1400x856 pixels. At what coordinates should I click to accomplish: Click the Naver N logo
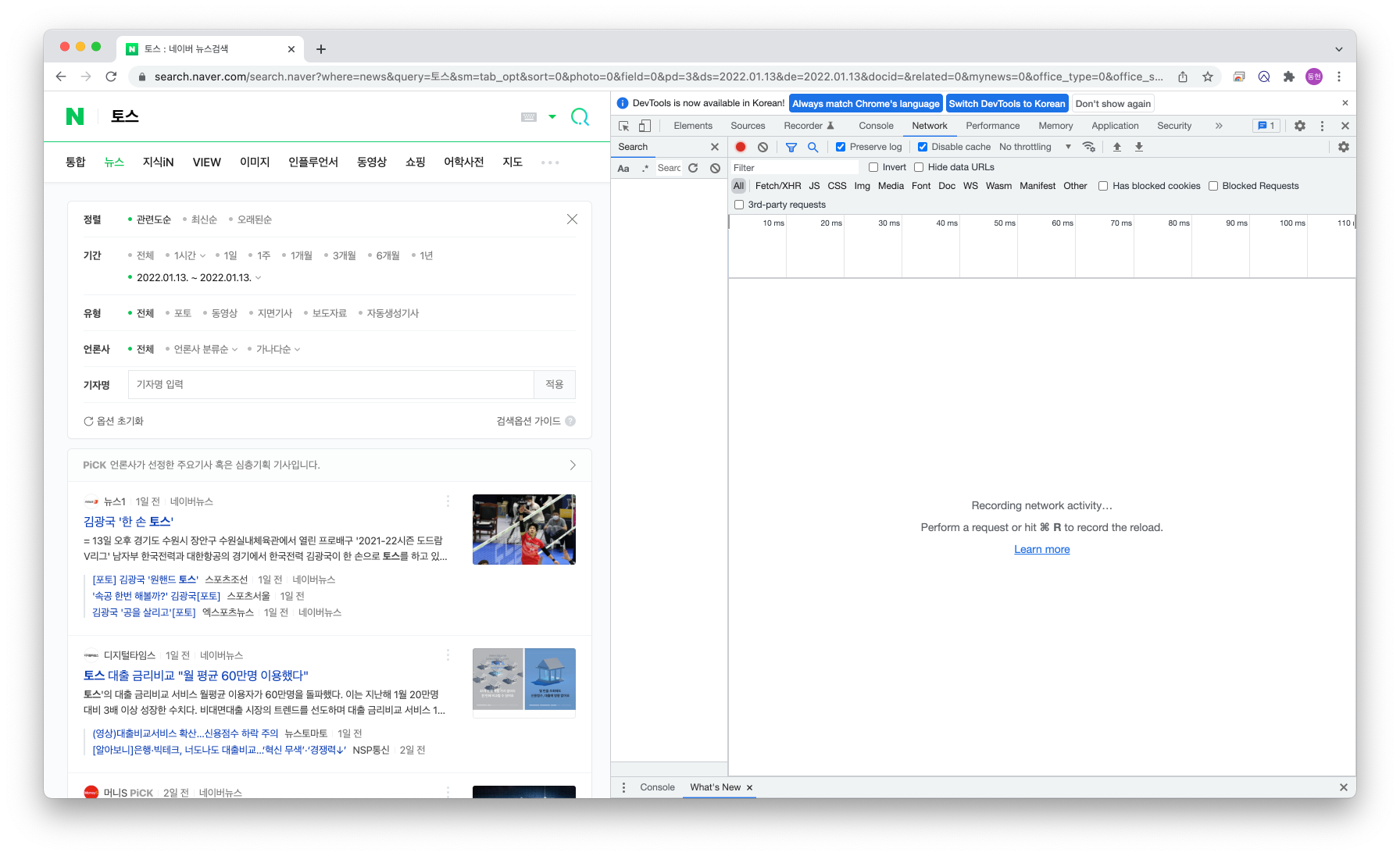(x=75, y=116)
